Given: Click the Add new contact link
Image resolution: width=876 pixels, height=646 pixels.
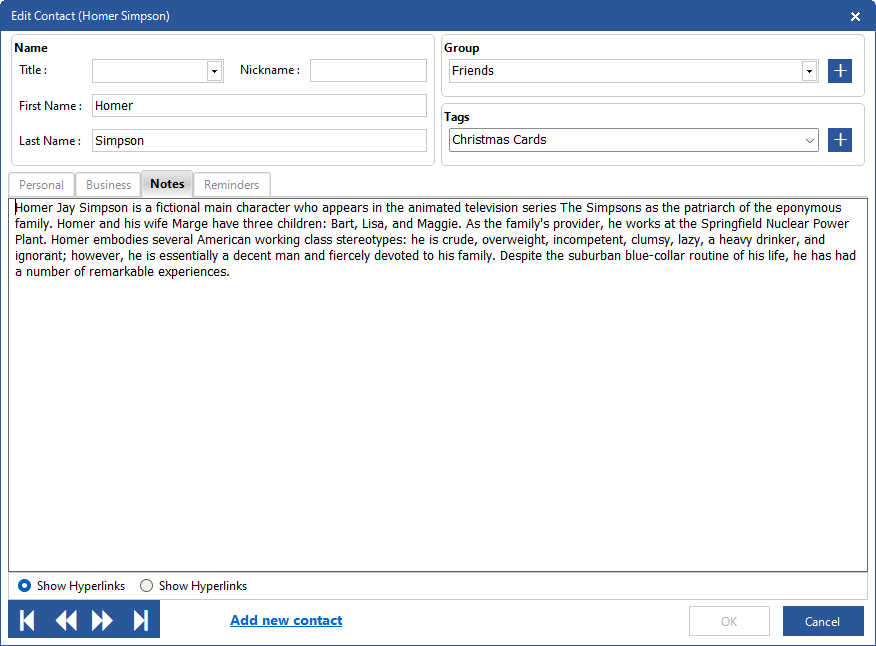Looking at the screenshot, I should 286,621.
